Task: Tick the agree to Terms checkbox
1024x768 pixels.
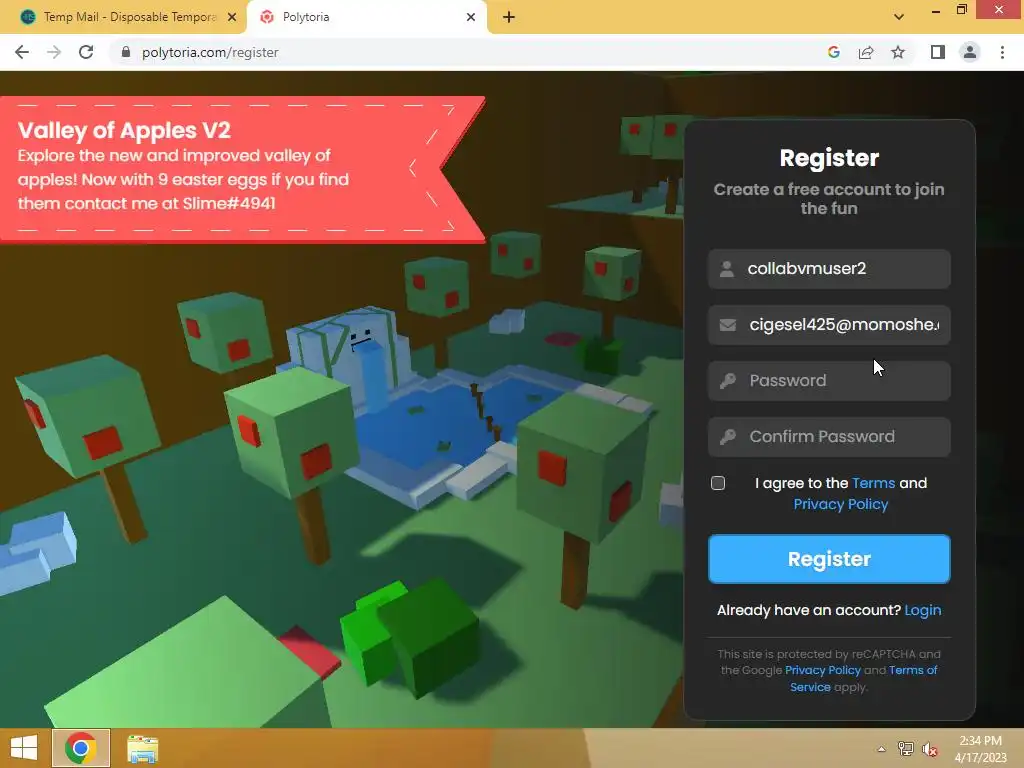Action: coord(718,483)
